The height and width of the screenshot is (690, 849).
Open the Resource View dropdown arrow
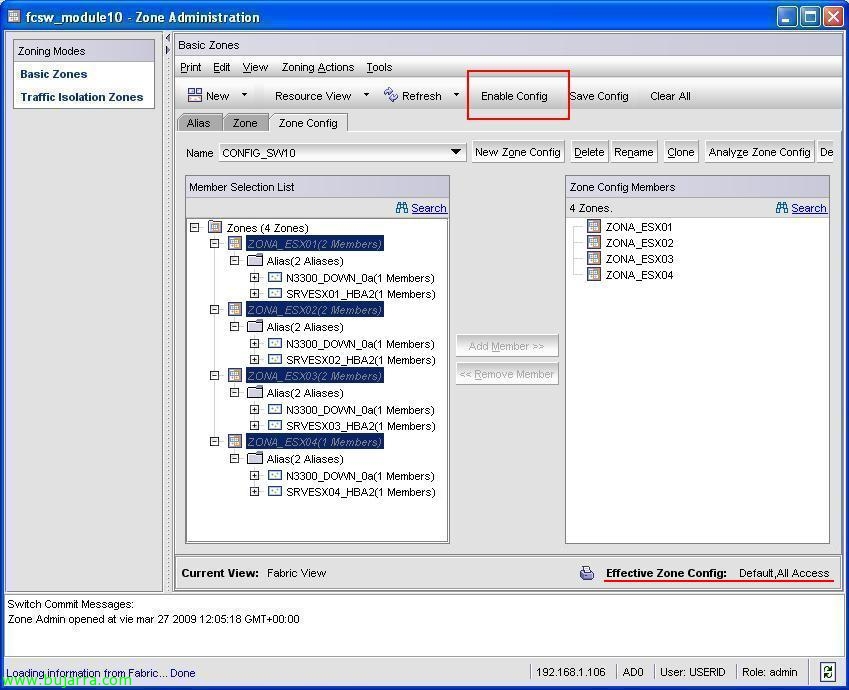tap(366, 96)
